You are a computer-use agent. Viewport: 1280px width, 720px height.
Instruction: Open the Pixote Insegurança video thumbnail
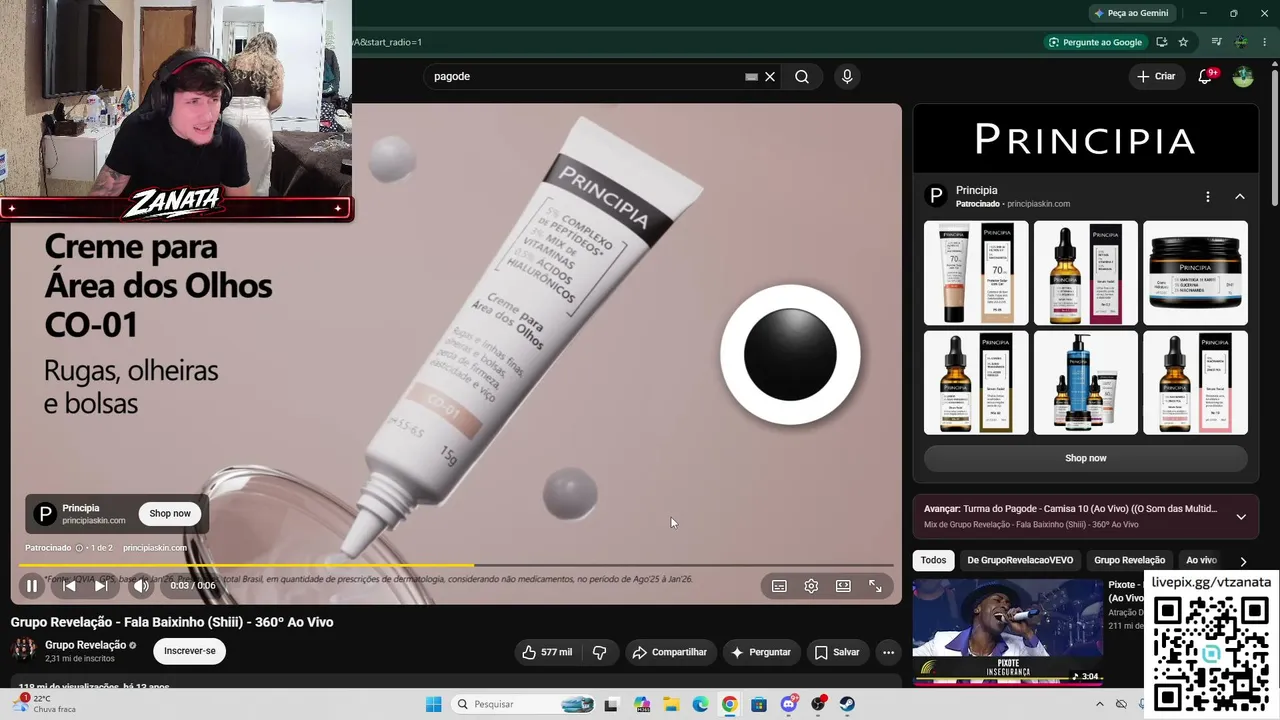coord(1008,632)
